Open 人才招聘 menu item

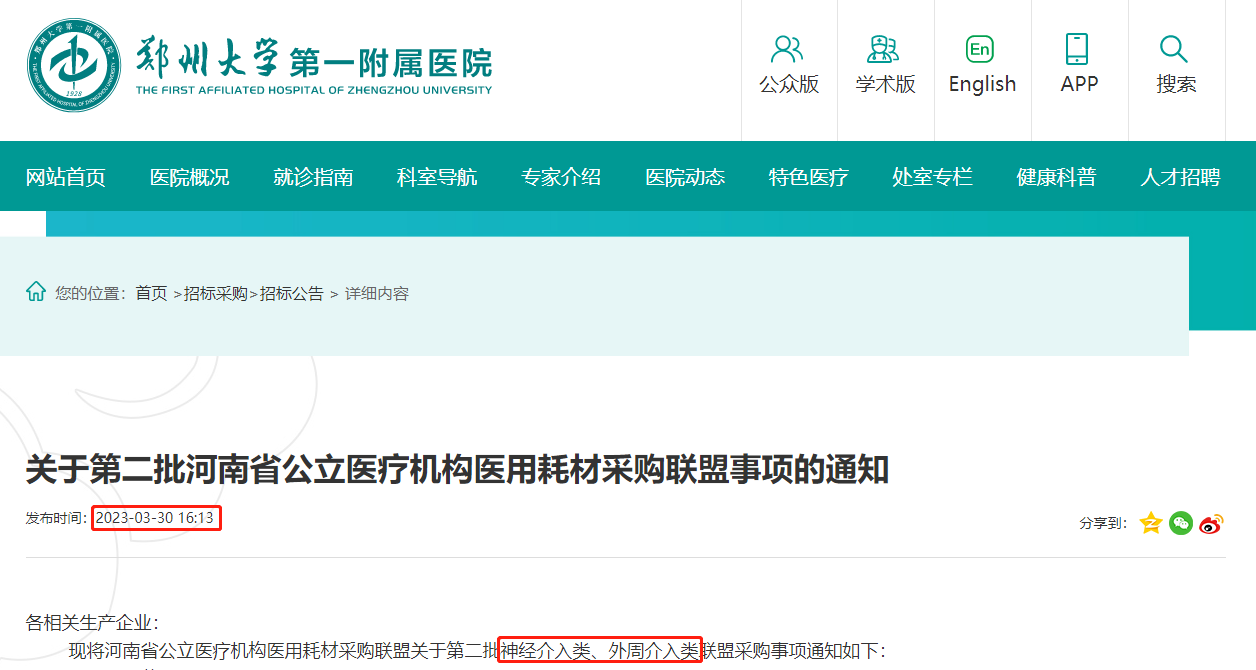1180,177
